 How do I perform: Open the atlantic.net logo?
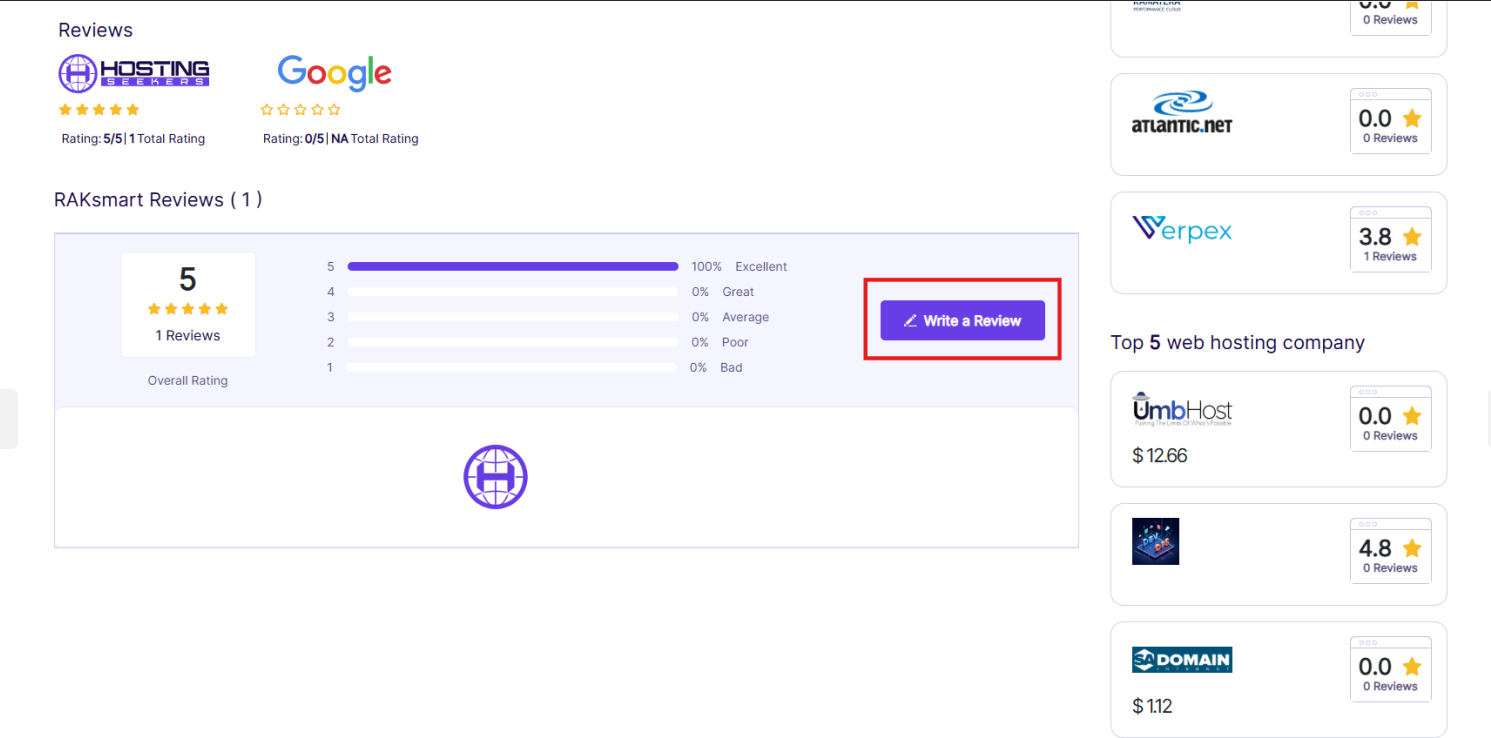point(1181,113)
